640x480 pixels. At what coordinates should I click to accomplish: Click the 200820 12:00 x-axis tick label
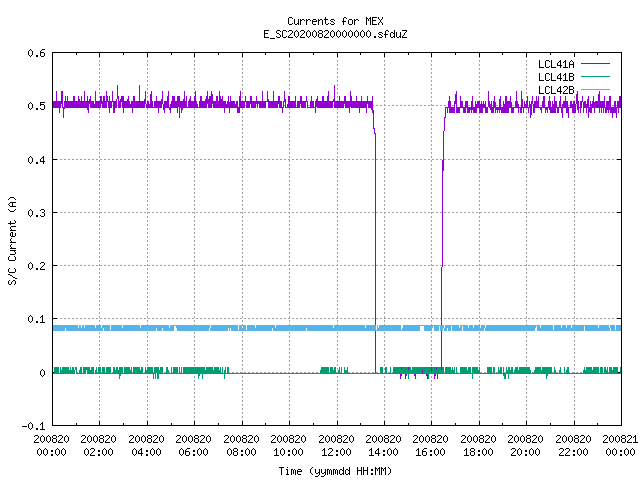tap(336, 446)
